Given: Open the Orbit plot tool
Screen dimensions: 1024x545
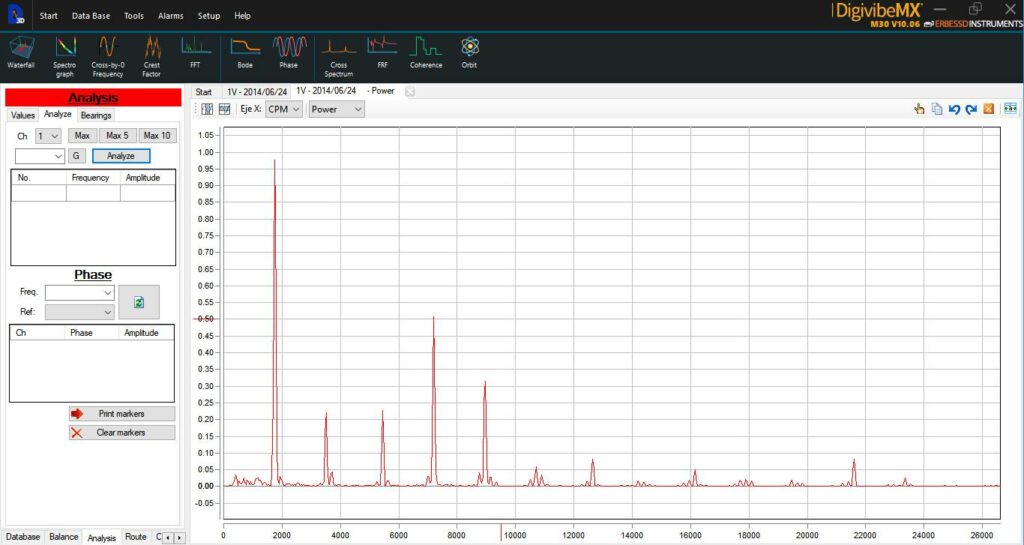Looking at the screenshot, I should click(x=469, y=52).
